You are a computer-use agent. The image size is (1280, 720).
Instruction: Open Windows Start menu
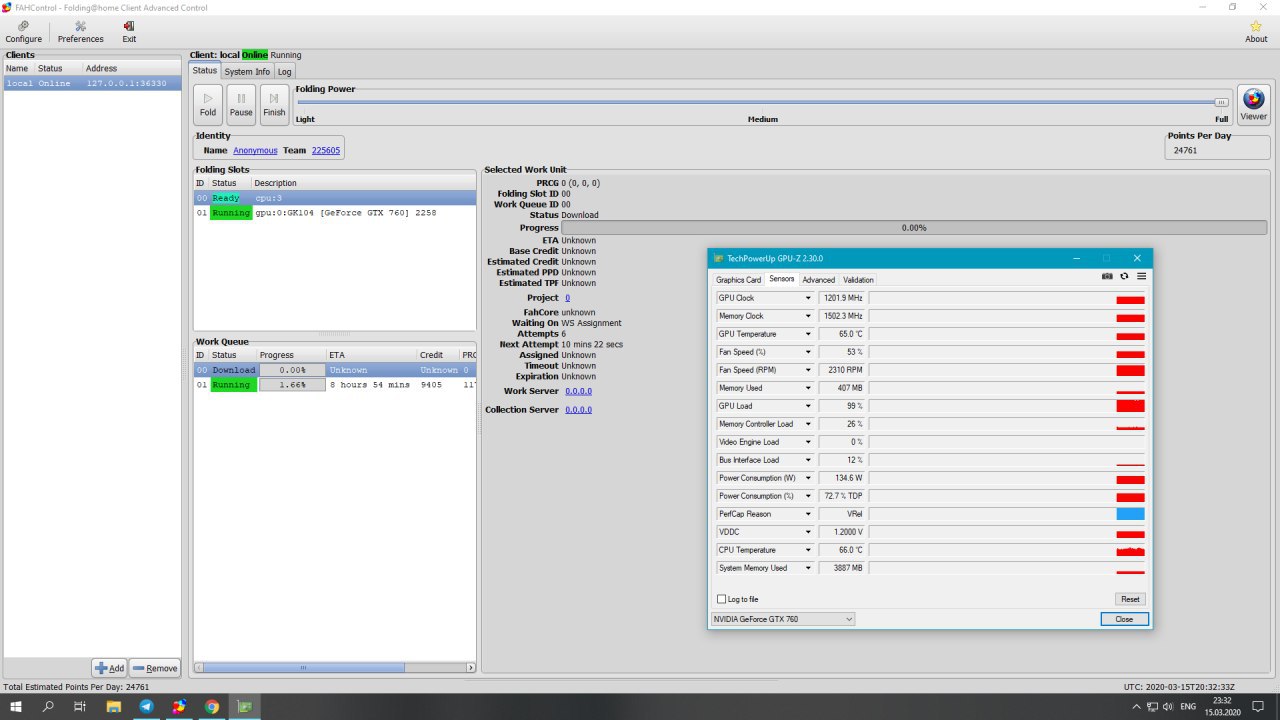coord(16,706)
